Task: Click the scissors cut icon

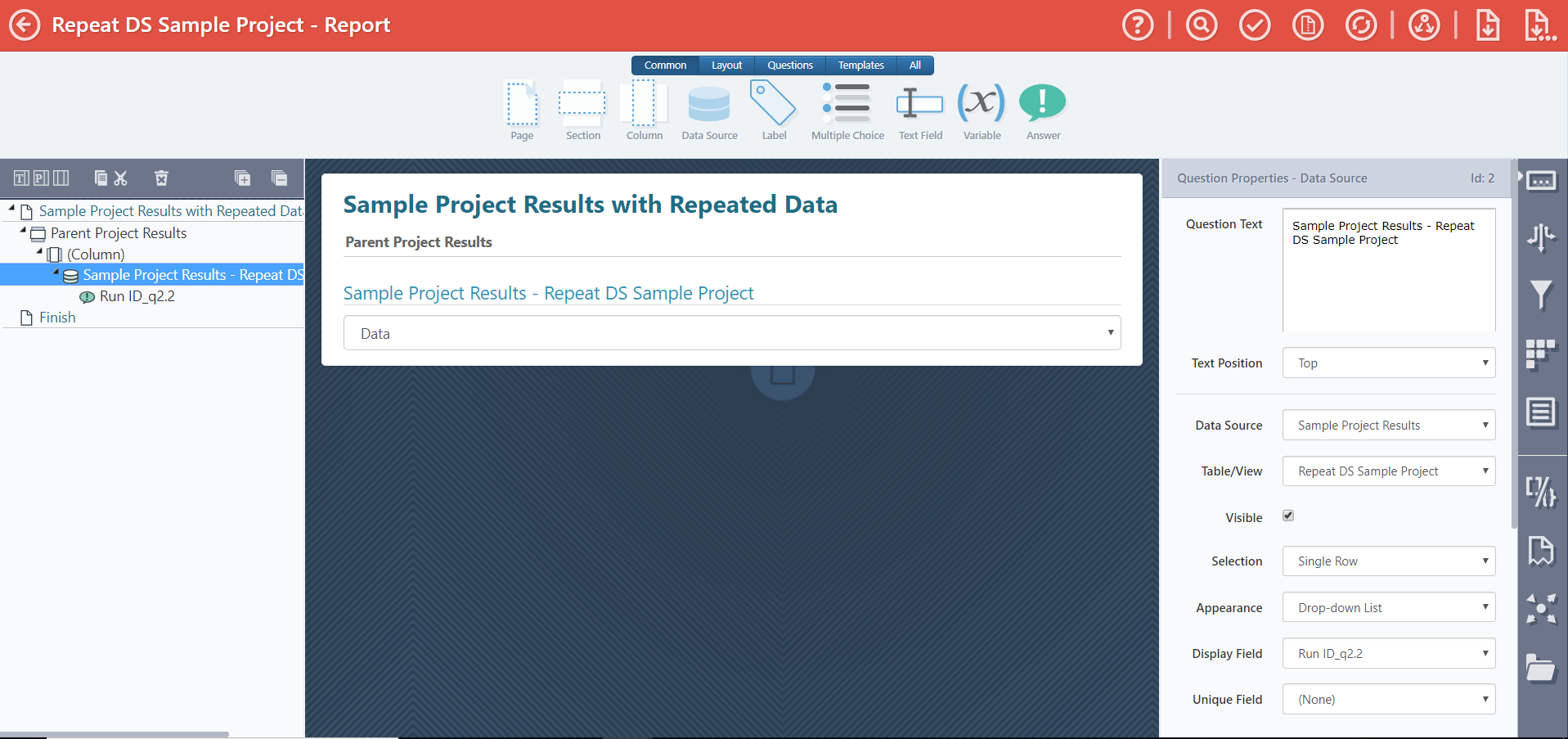Action: [121, 178]
